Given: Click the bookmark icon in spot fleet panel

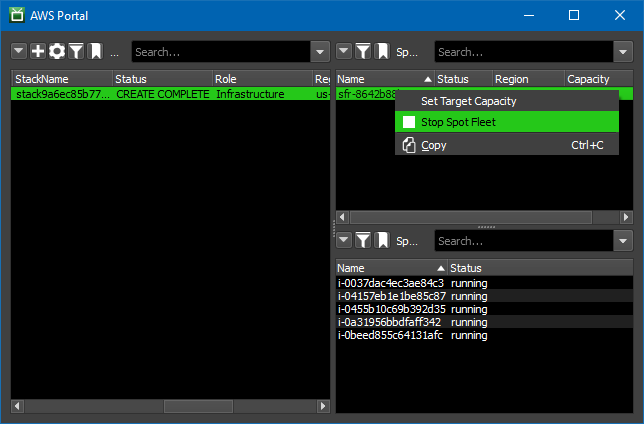Looking at the screenshot, I should click(382, 51).
